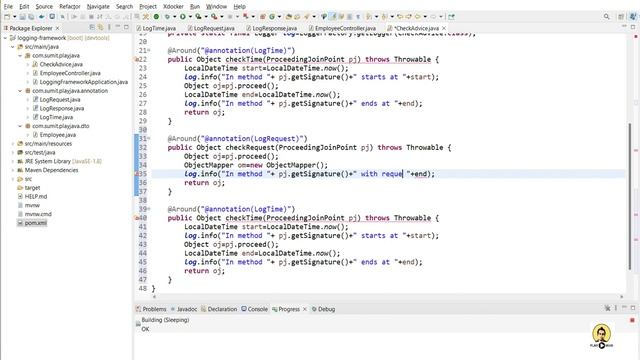Select the Java perspective icon
This screenshot has height=360, width=640.
tap(633, 17)
